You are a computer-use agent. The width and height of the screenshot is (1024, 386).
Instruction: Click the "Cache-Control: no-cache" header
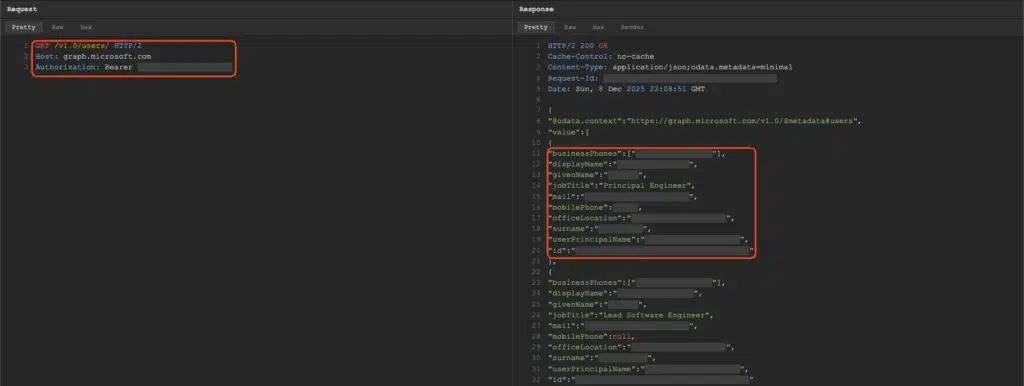(601, 57)
